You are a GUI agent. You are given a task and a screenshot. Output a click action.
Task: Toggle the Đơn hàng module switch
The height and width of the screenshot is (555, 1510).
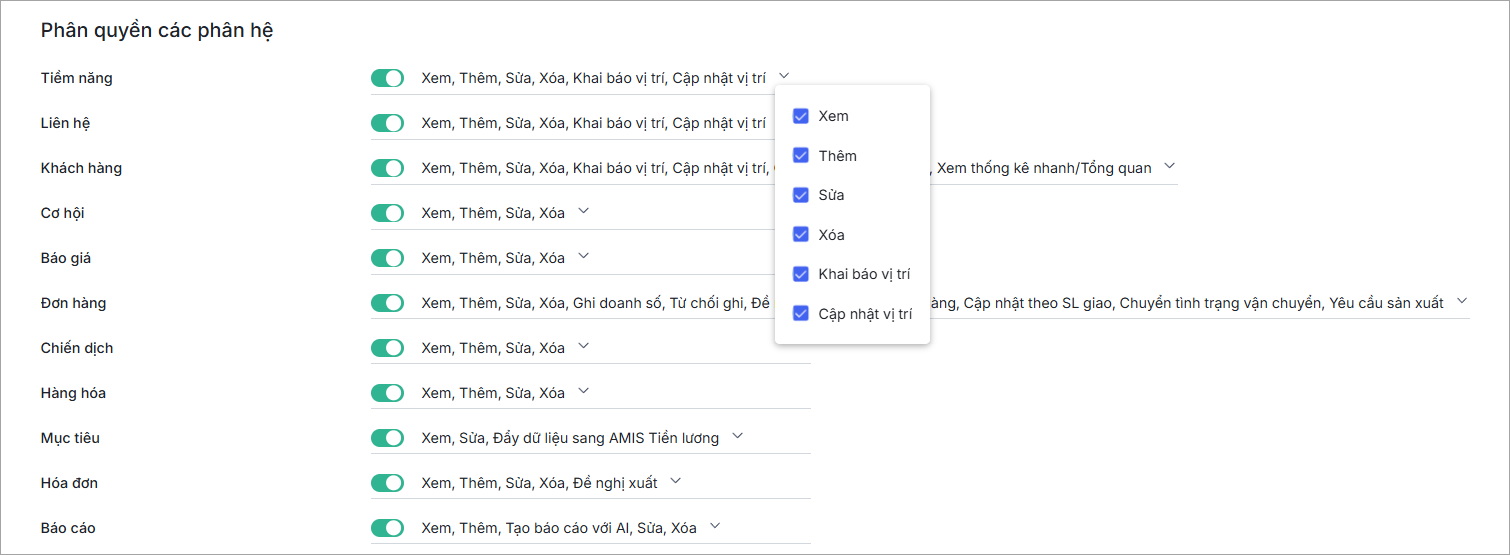click(x=387, y=303)
